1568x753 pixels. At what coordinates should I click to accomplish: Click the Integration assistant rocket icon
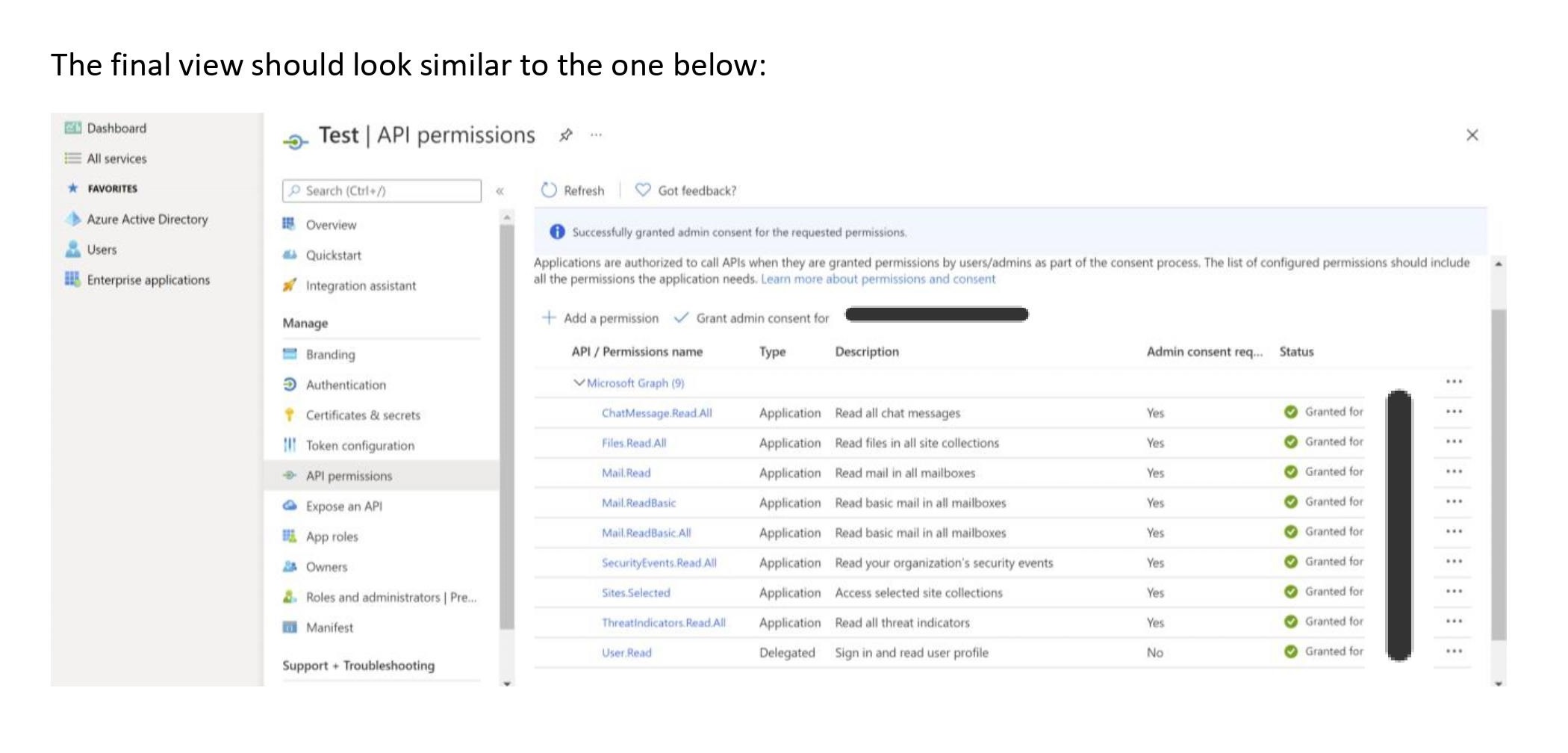click(289, 285)
